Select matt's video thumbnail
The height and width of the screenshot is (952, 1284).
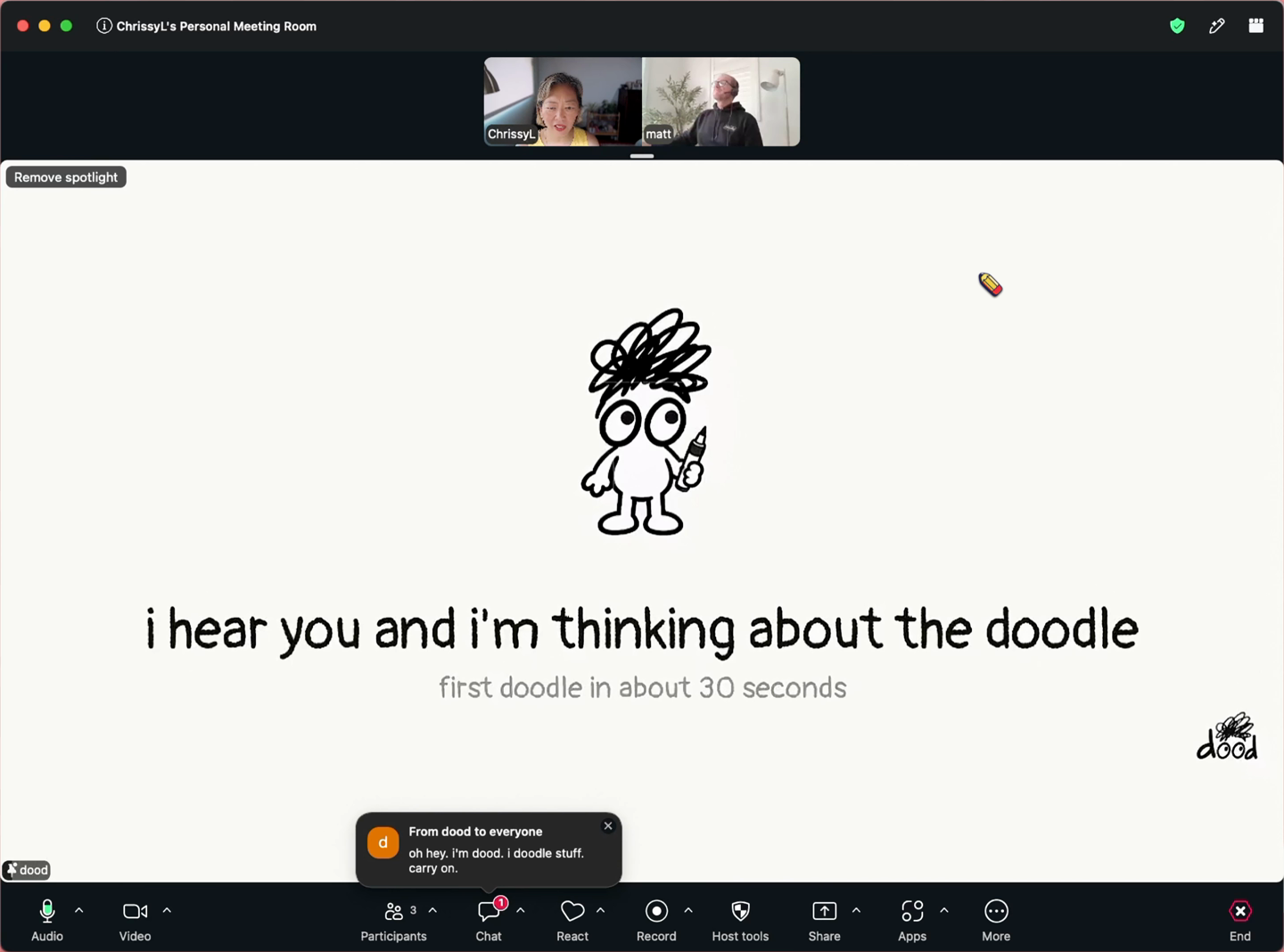720,102
